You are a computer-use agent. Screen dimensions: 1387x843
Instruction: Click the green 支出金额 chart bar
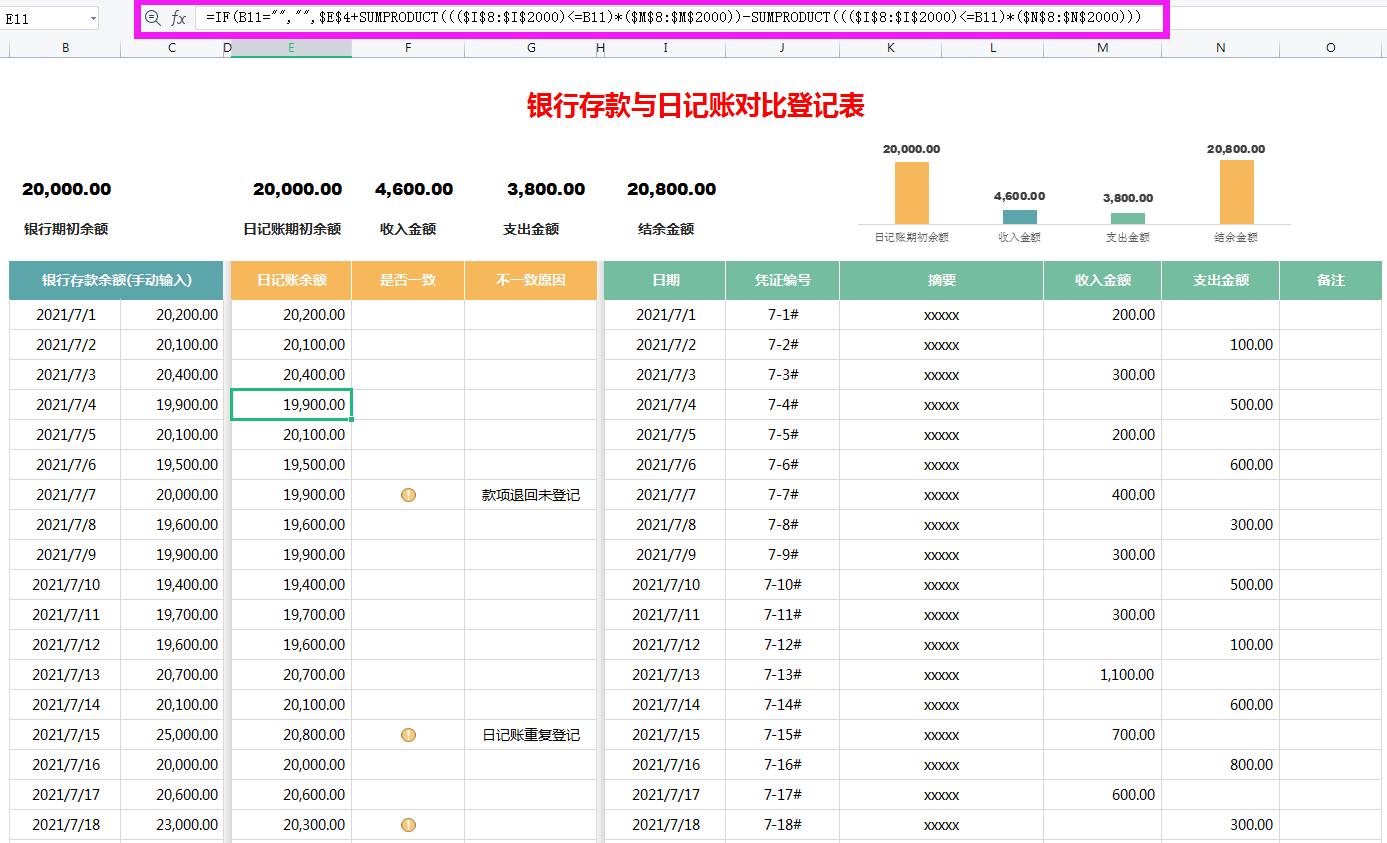coord(1129,218)
